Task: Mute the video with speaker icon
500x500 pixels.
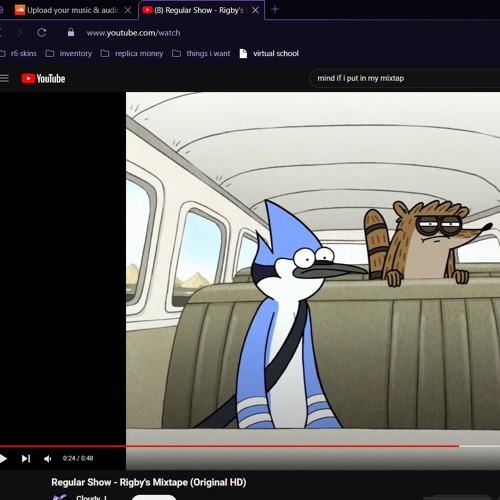Action: pyautogui.click(x=48, y=459)
